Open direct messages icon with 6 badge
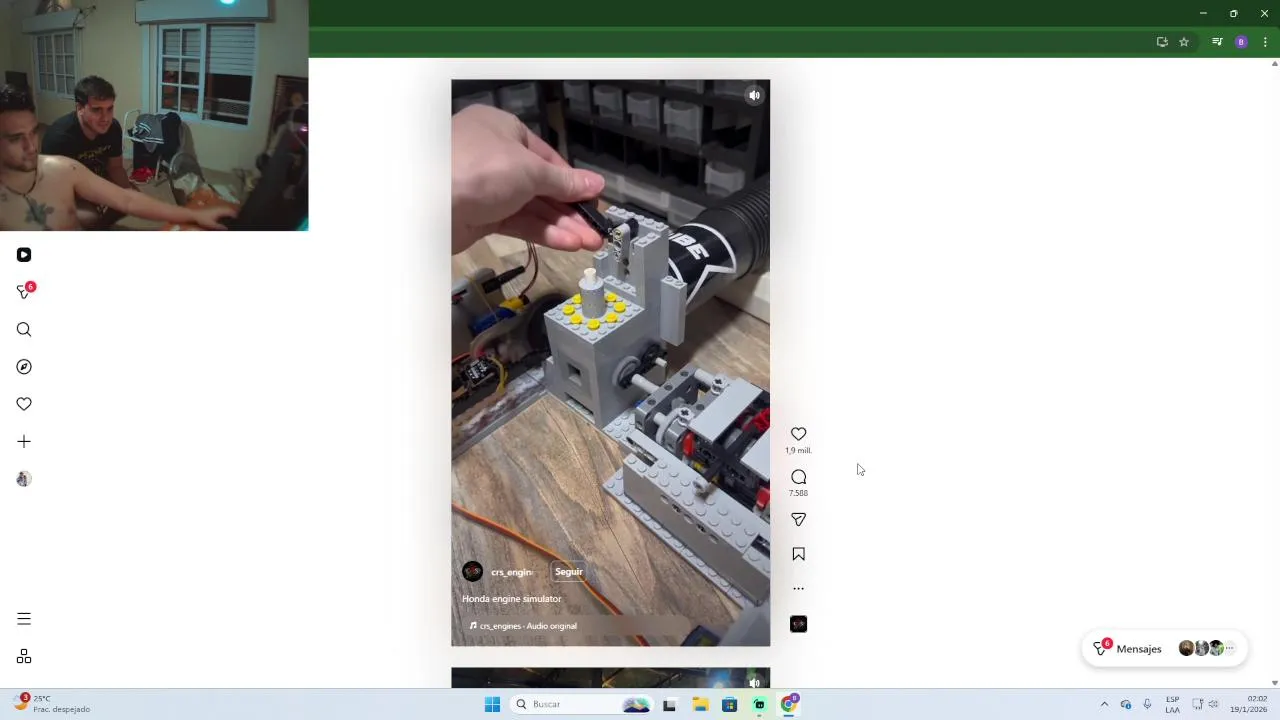The width and height of the screenshot is (1280, 720). pos(25,291)
